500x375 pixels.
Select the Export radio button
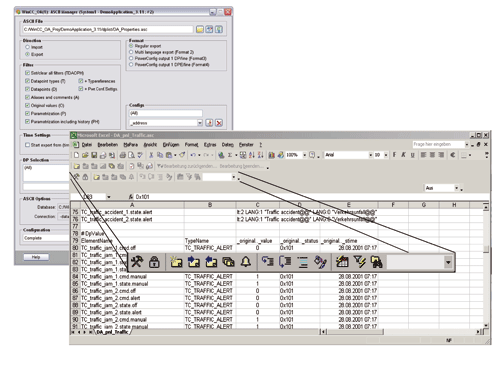tap(28, 54)
